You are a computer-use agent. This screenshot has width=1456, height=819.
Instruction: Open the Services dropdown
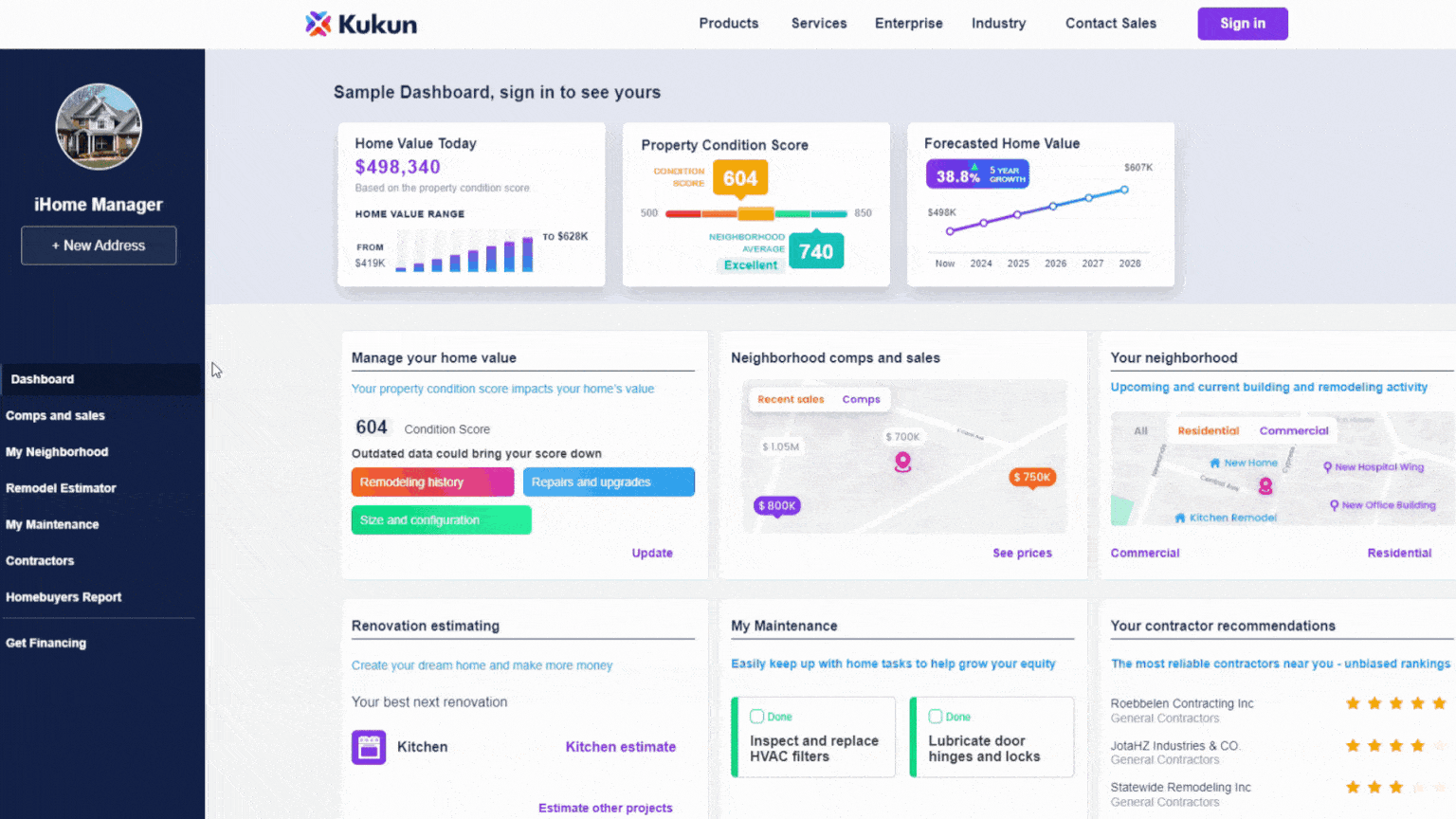818,24
